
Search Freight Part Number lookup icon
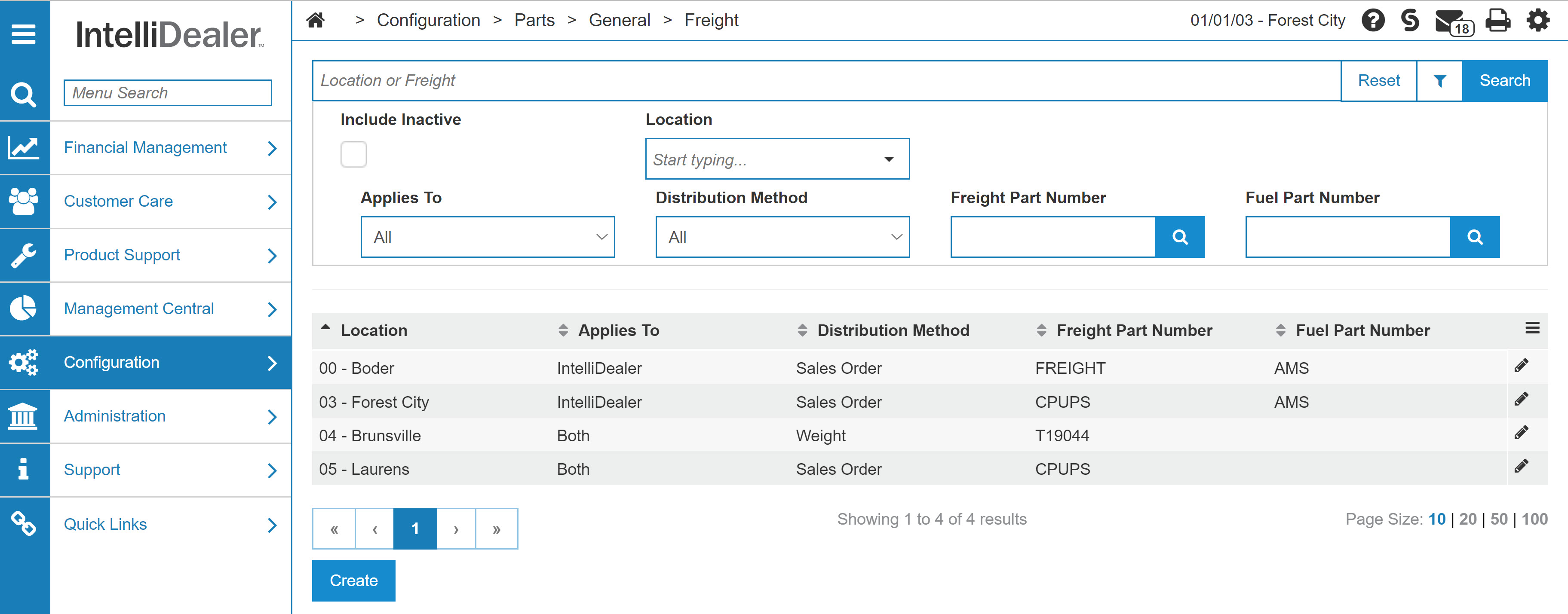pos(1180,237)
